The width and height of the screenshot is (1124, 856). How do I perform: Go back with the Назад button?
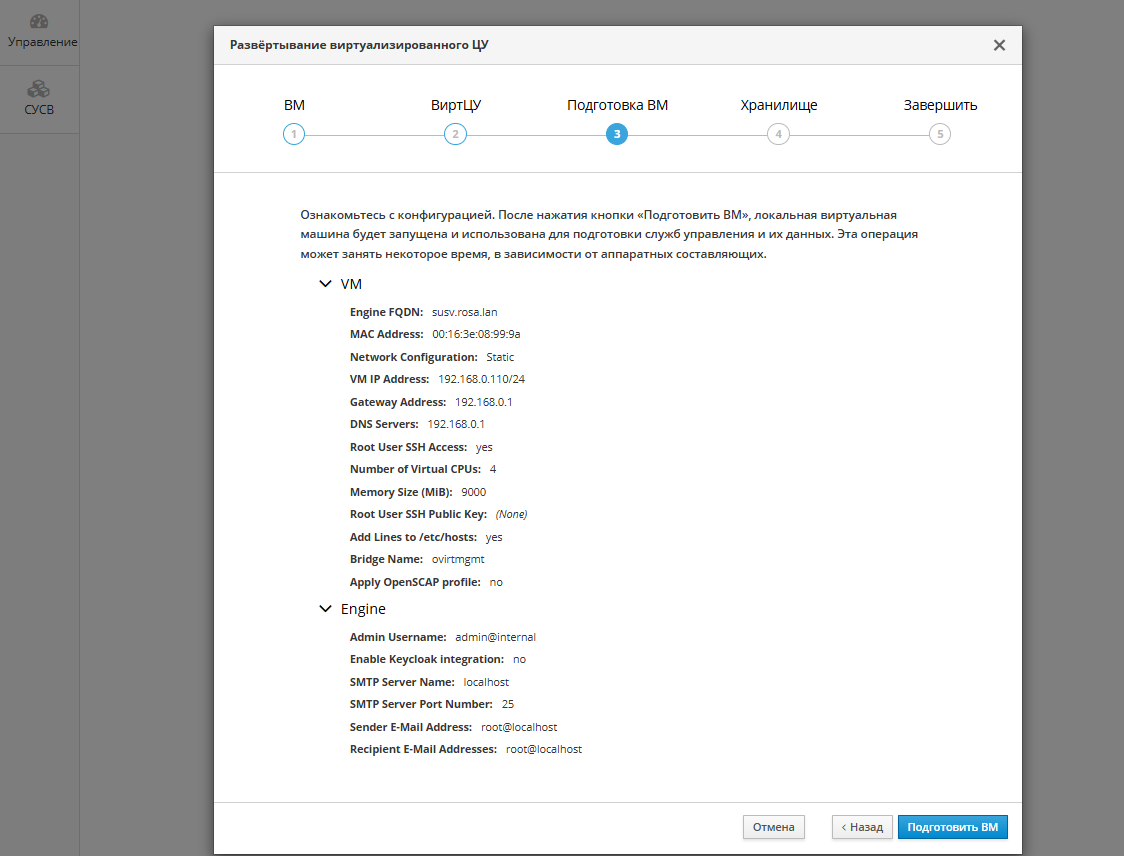pyautogui.click(x=862, y=827)
